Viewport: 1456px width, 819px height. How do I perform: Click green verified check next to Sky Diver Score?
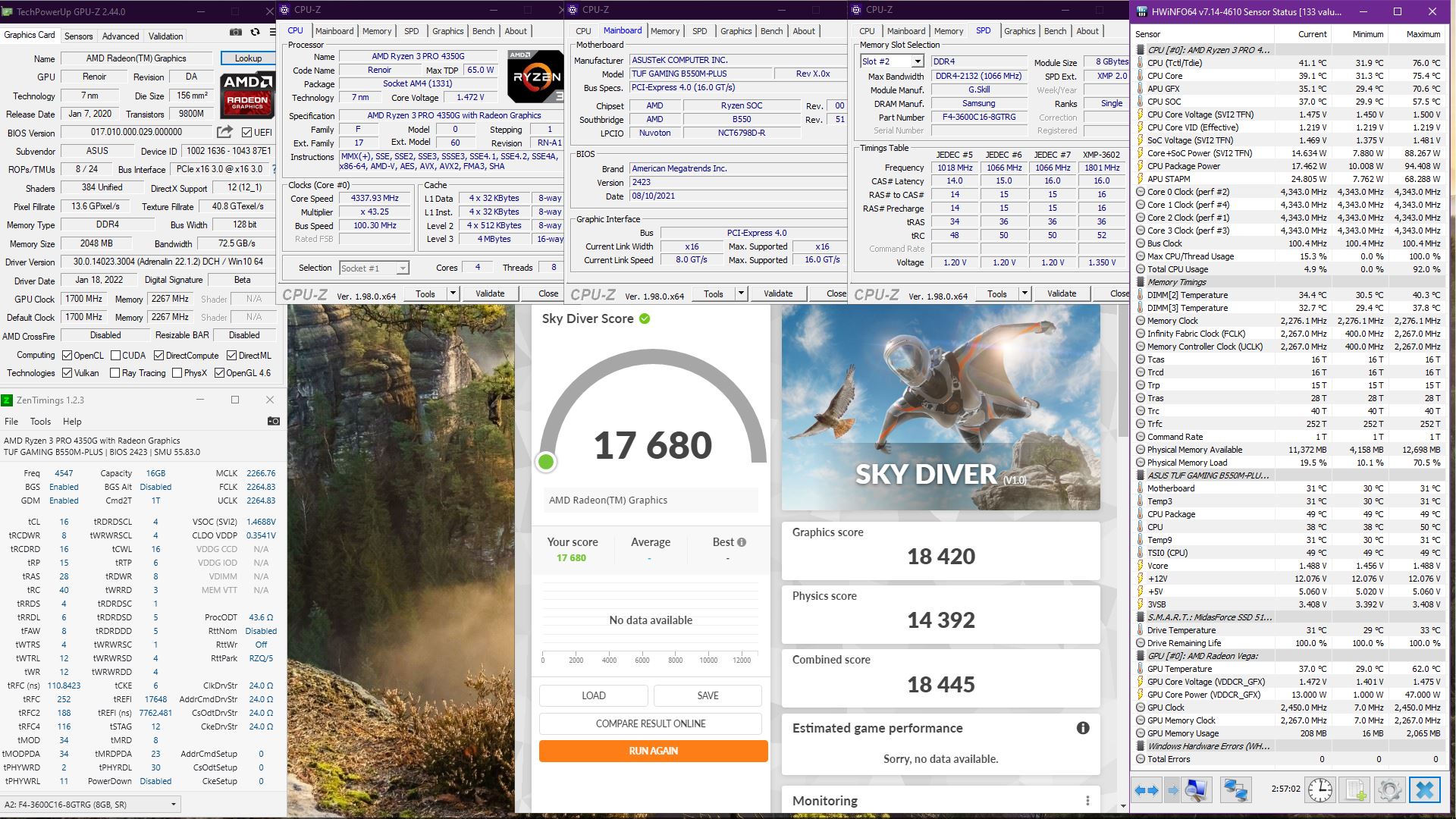(645, 318)
